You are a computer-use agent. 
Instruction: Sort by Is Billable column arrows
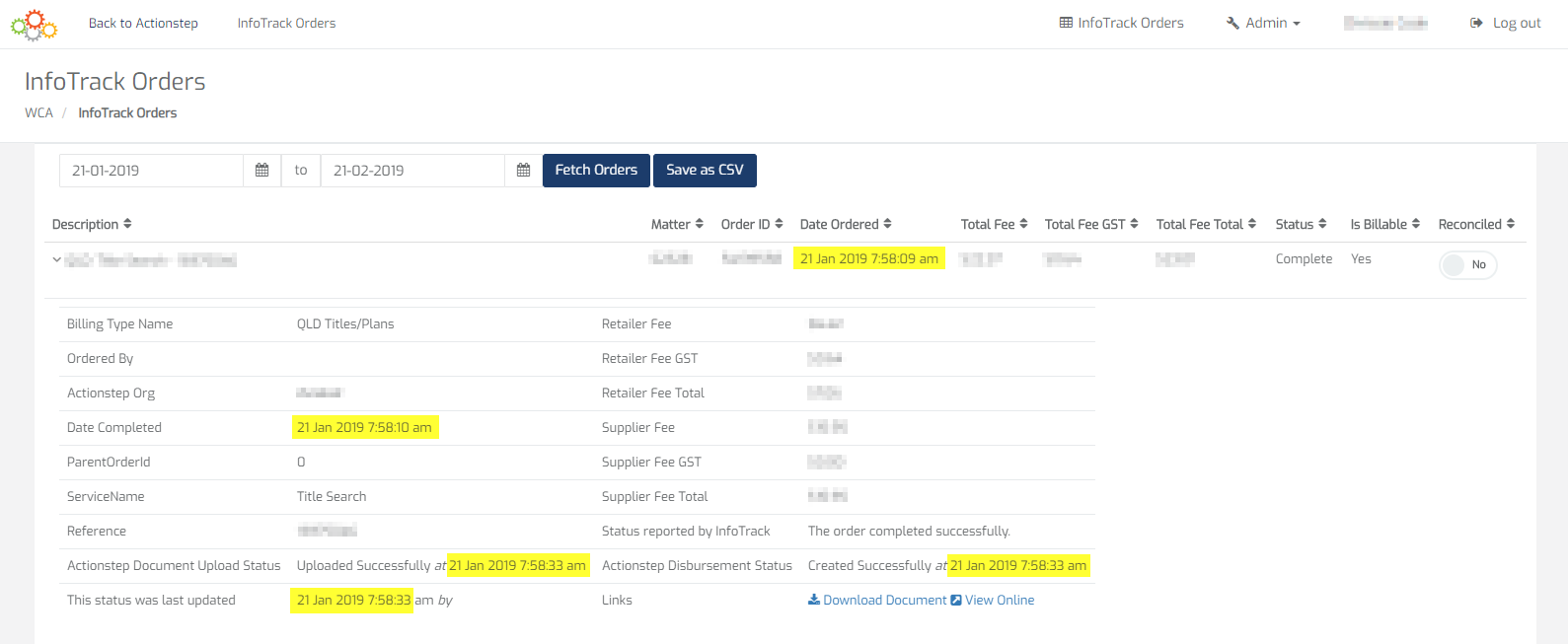(1416, 224)
